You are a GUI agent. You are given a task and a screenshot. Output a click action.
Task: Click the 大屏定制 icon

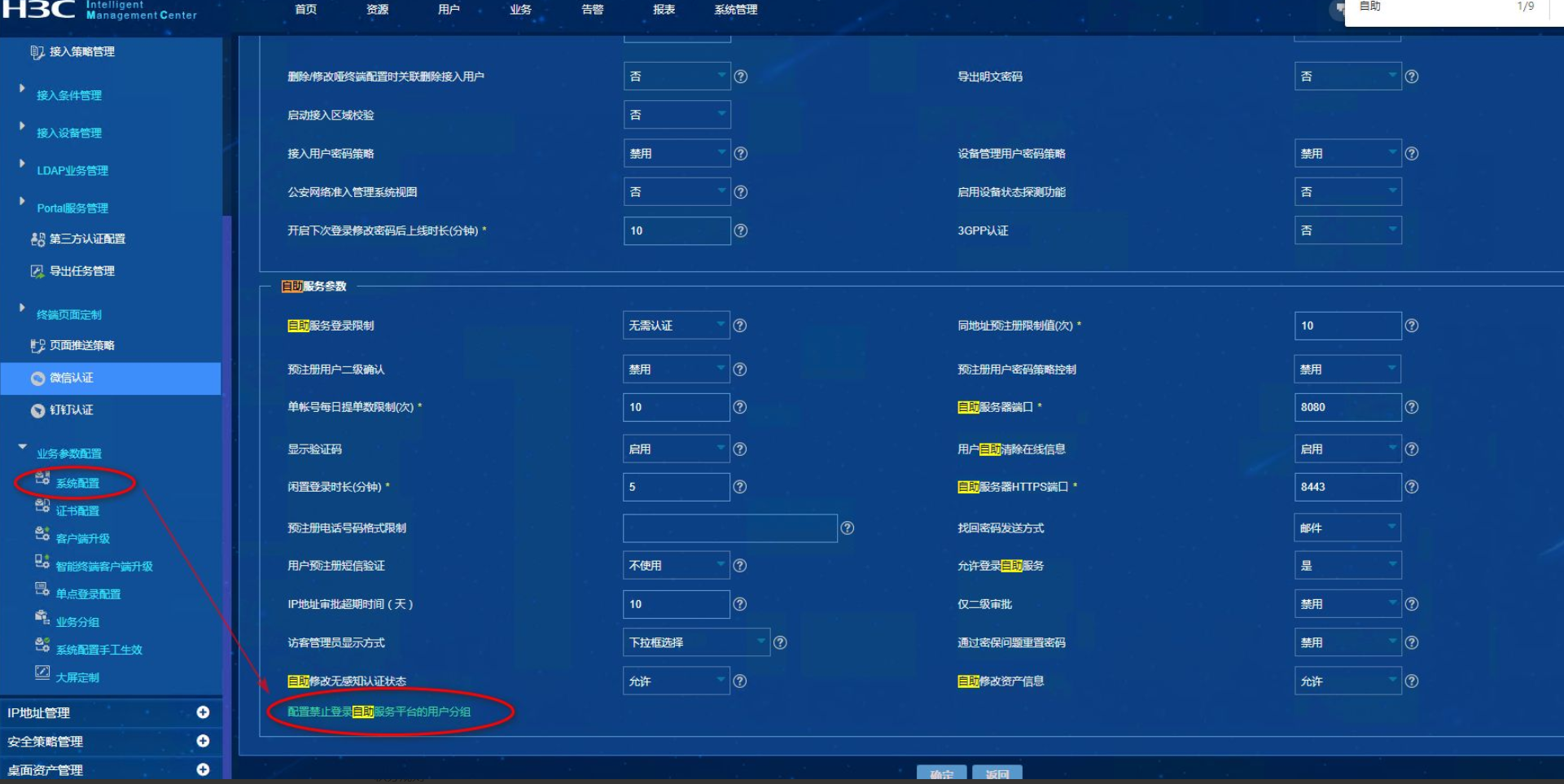42,673
